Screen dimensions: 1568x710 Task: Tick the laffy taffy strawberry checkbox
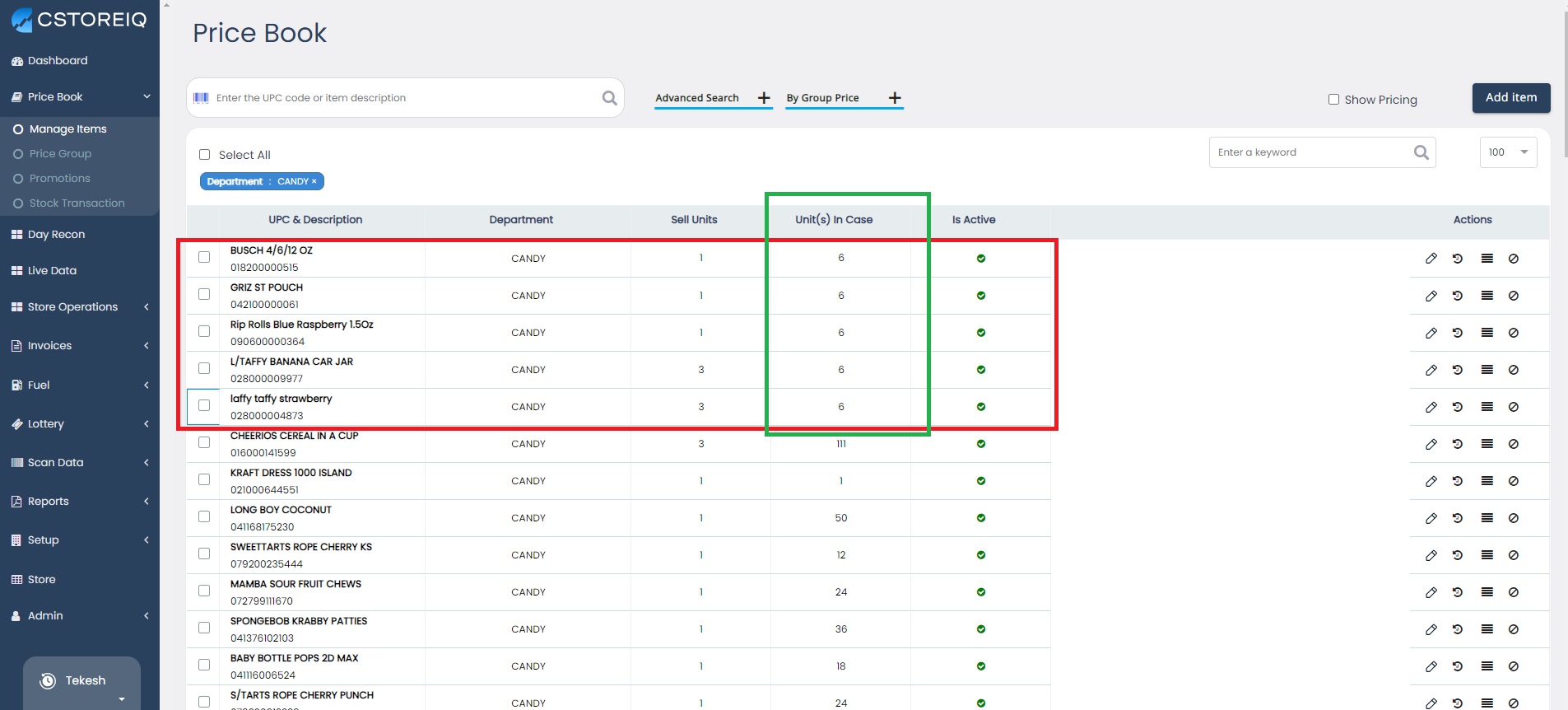pos(204,405)
